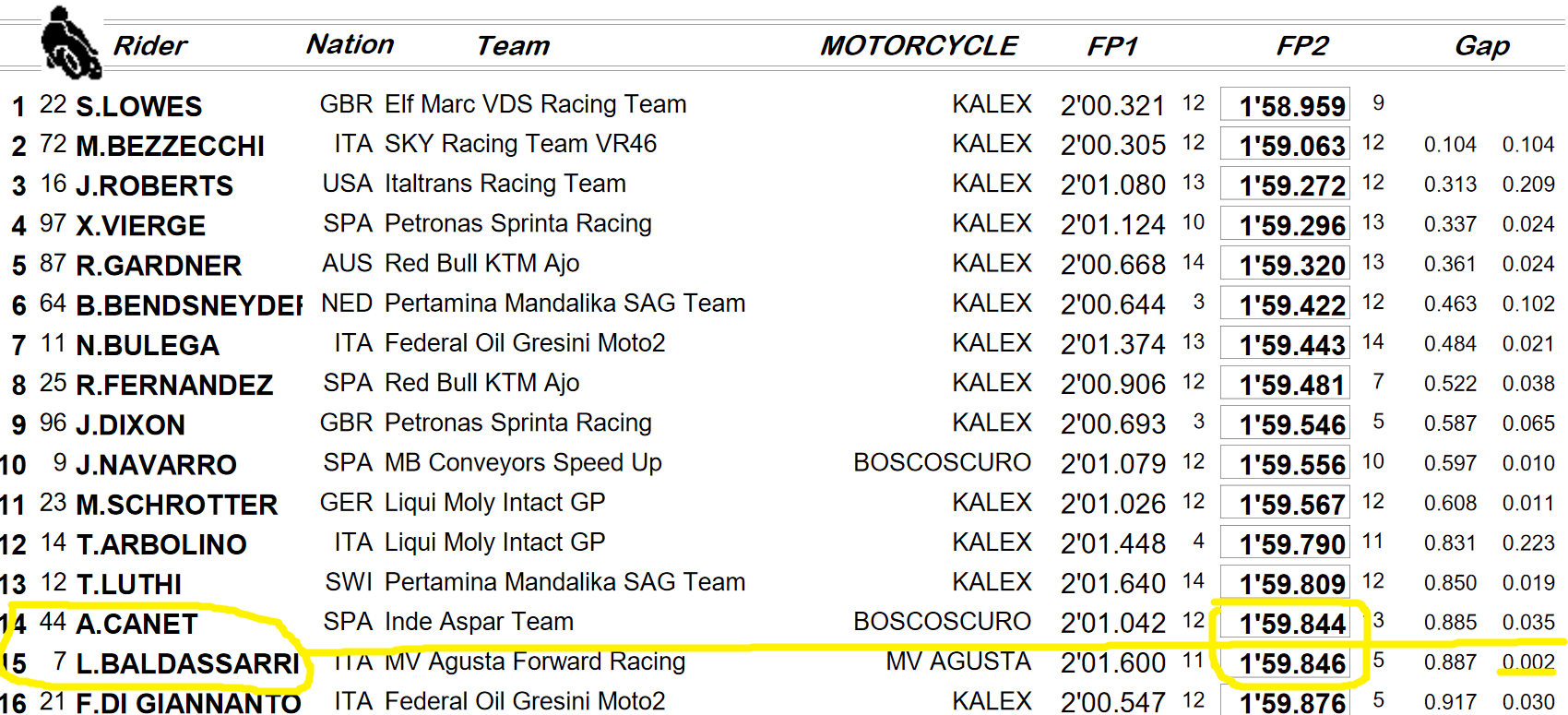Click the fastest FP2 time 1'58.959

[1291, 106]
